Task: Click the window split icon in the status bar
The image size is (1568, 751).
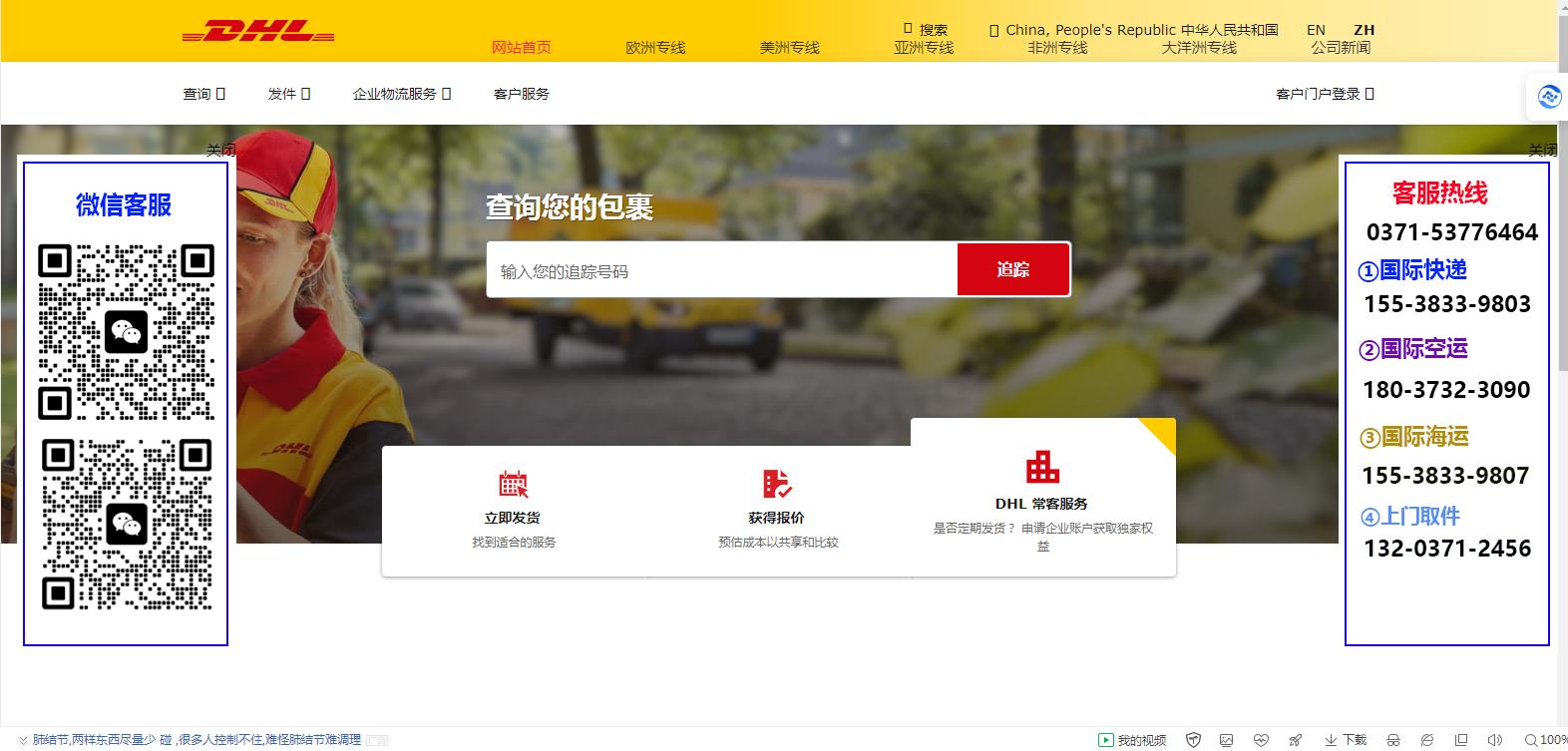Action: coord(1460,740)
